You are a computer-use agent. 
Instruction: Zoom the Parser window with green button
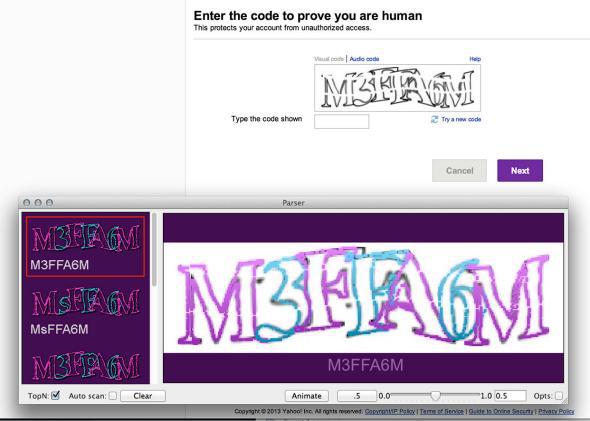click(x=49, y=202)
